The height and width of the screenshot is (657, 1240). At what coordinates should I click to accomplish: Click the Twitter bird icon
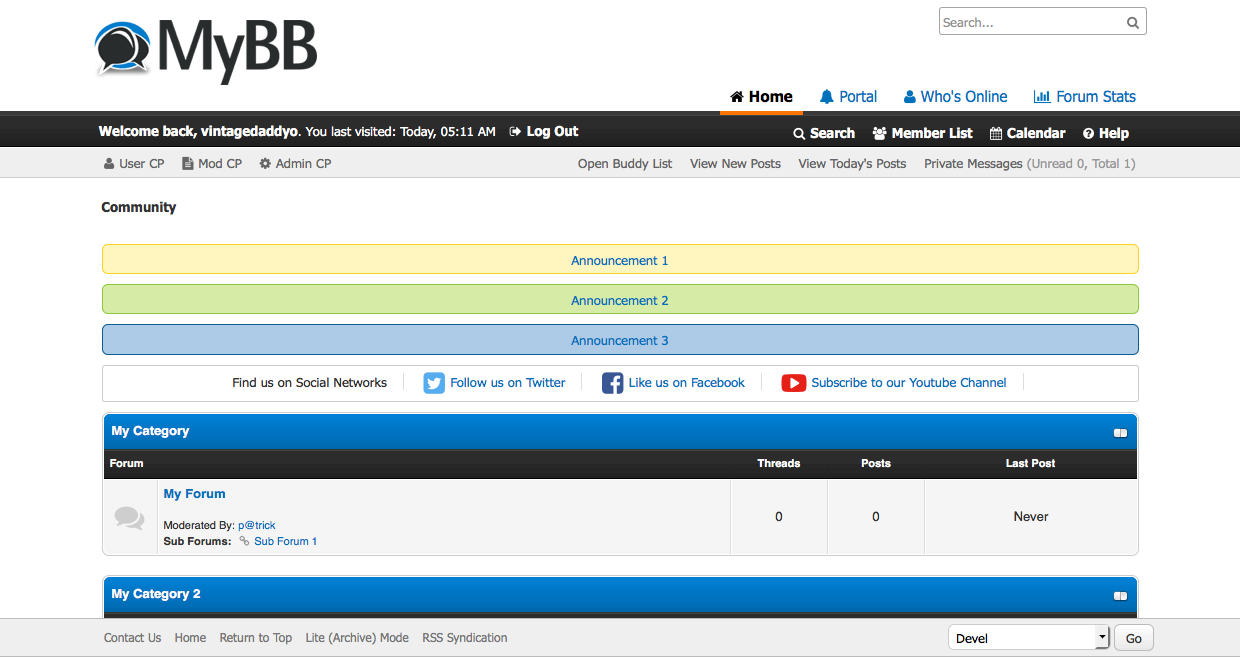point(434,383)
